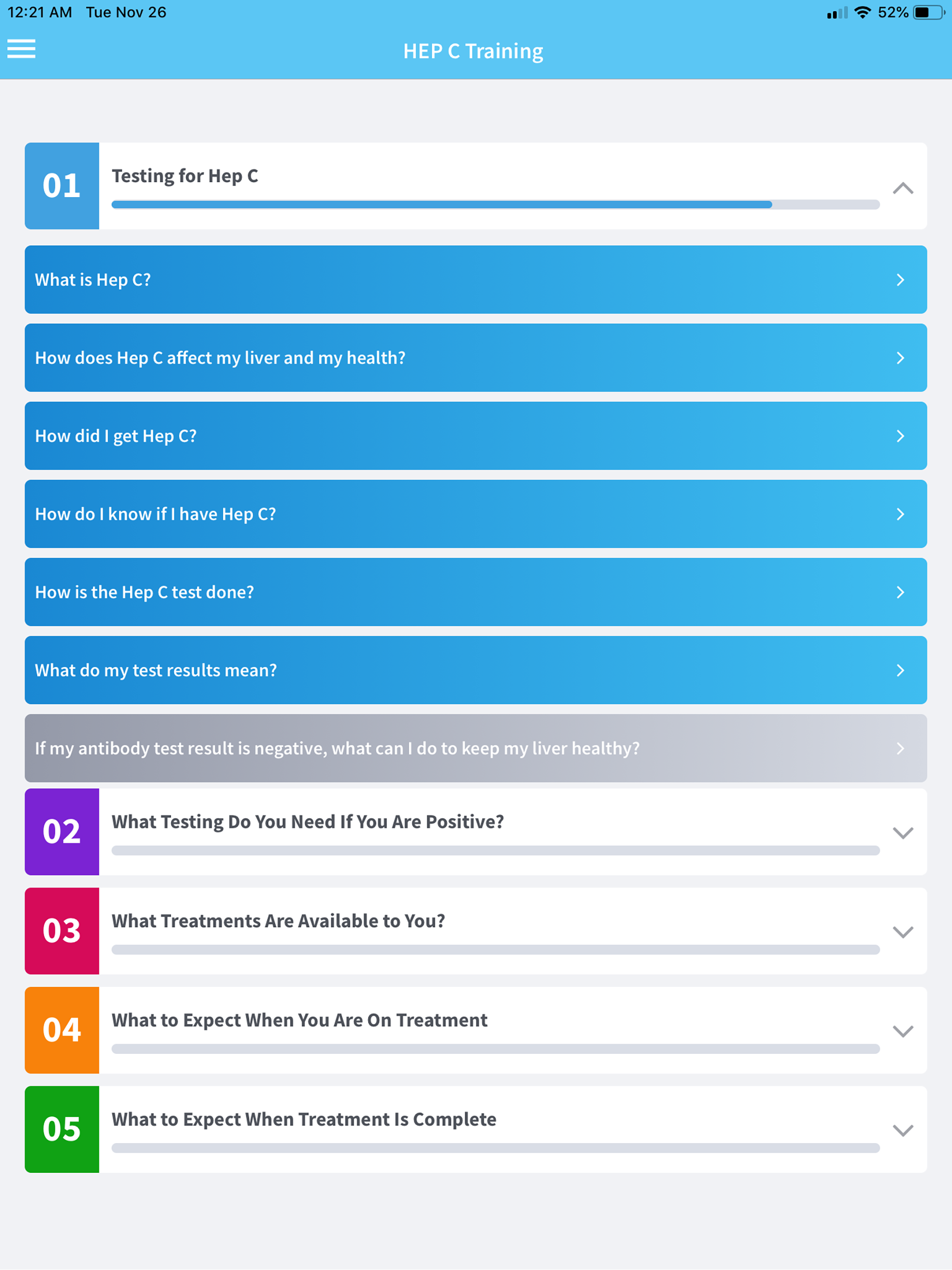The image size is (952, 1270).
Task: Tap the blue 01 section number badge
Action: pos(62,186)
